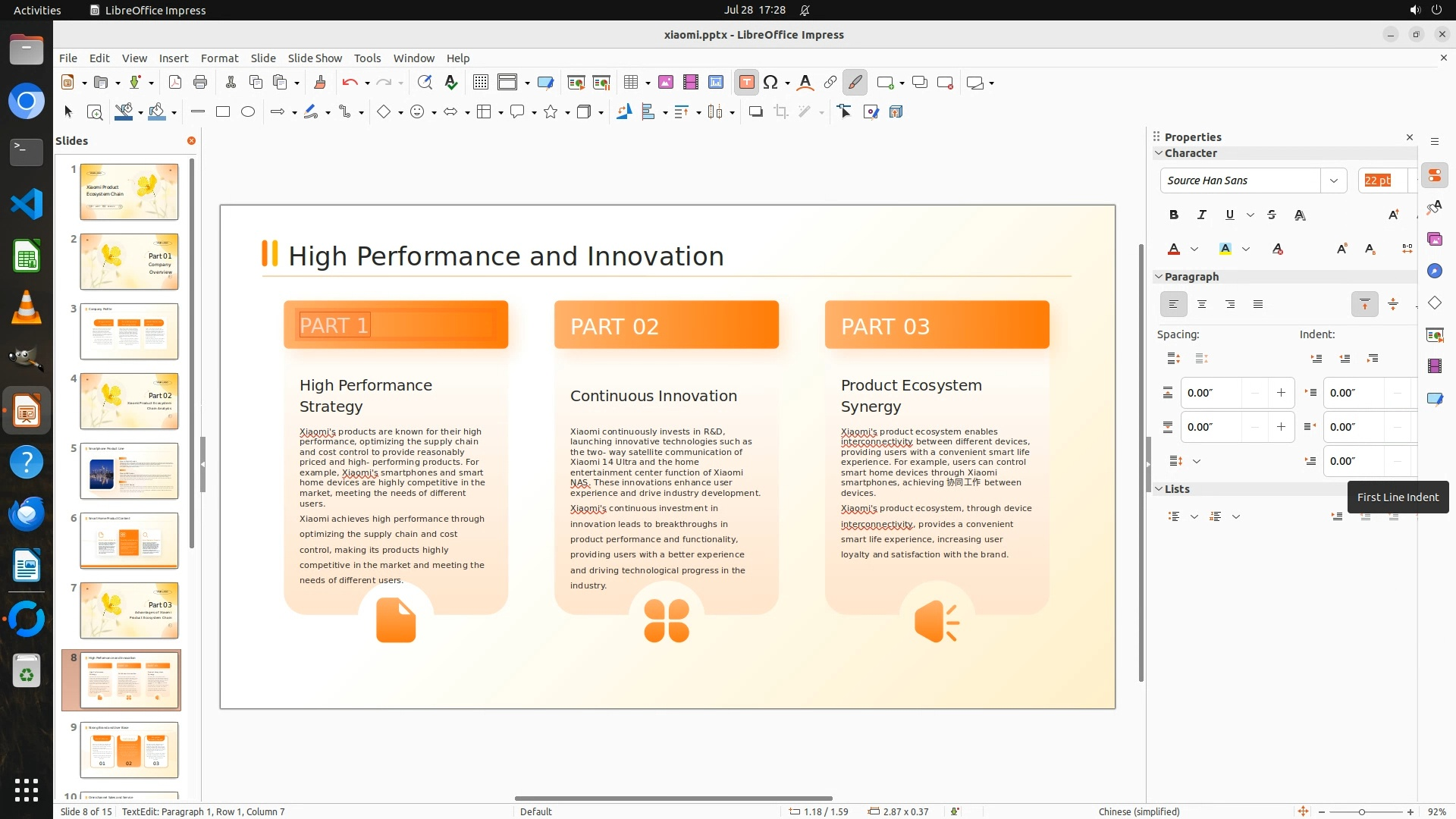Select the Ellipse drawing tool
Image resolution: width=1456 pixels, height=819 pixels.
click(248, 112)
